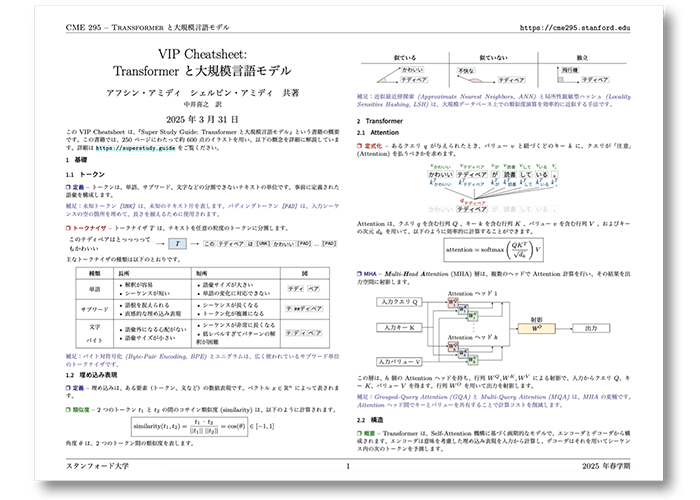Click the 'VIP Cheatsheet:' title line
The height and width of the screenshot is (500, 700).
tap(202, 54)
